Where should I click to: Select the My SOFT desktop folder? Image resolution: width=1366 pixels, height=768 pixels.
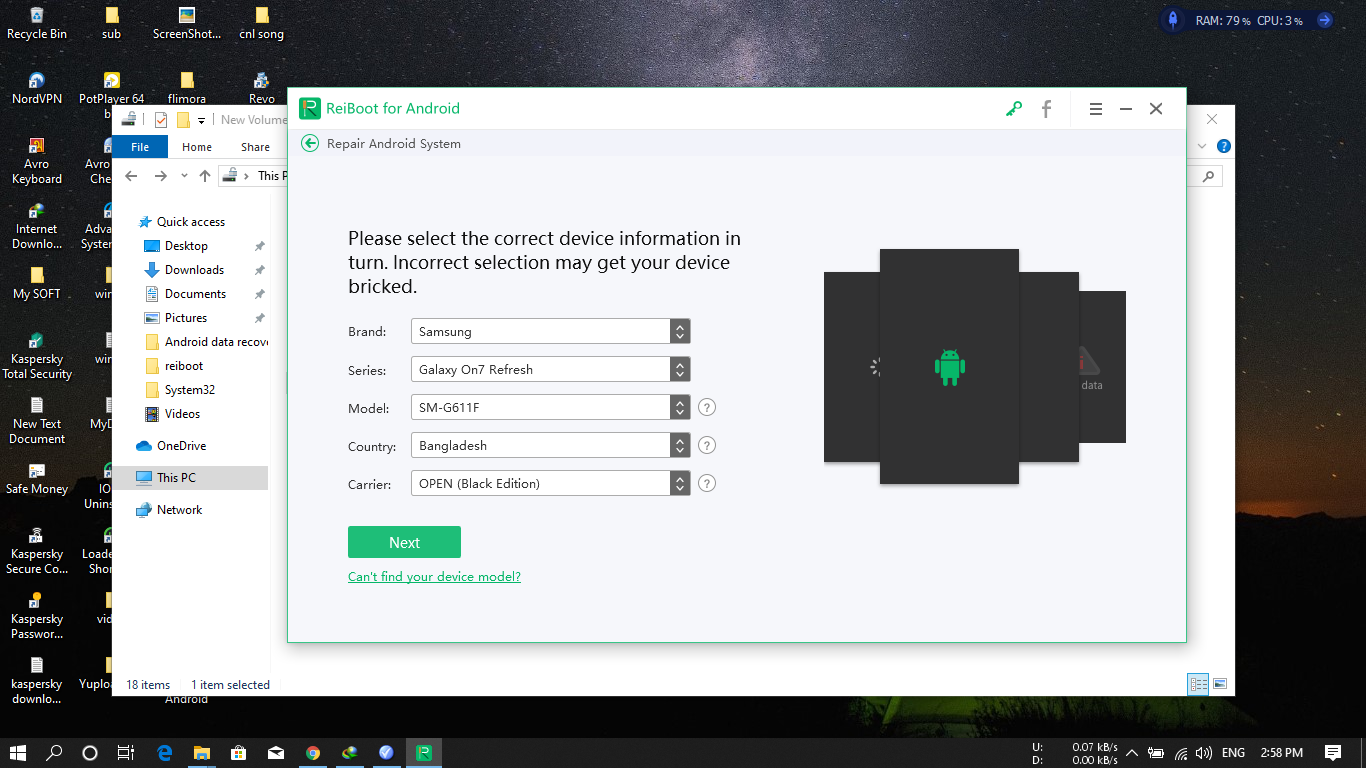pyautogui.click(x=37, y=283)
